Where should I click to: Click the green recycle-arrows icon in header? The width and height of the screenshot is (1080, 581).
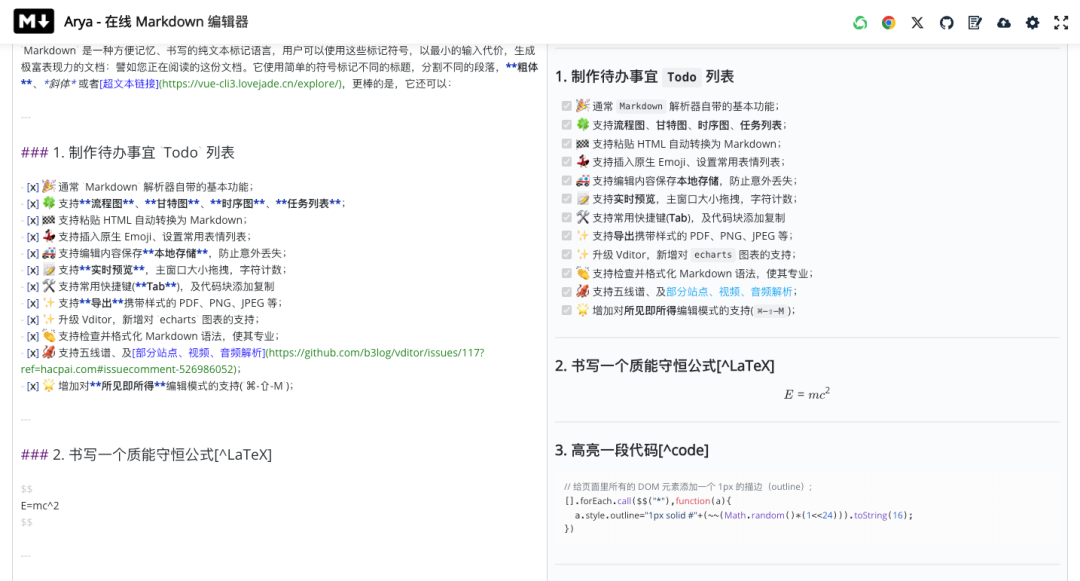point(860,23)
